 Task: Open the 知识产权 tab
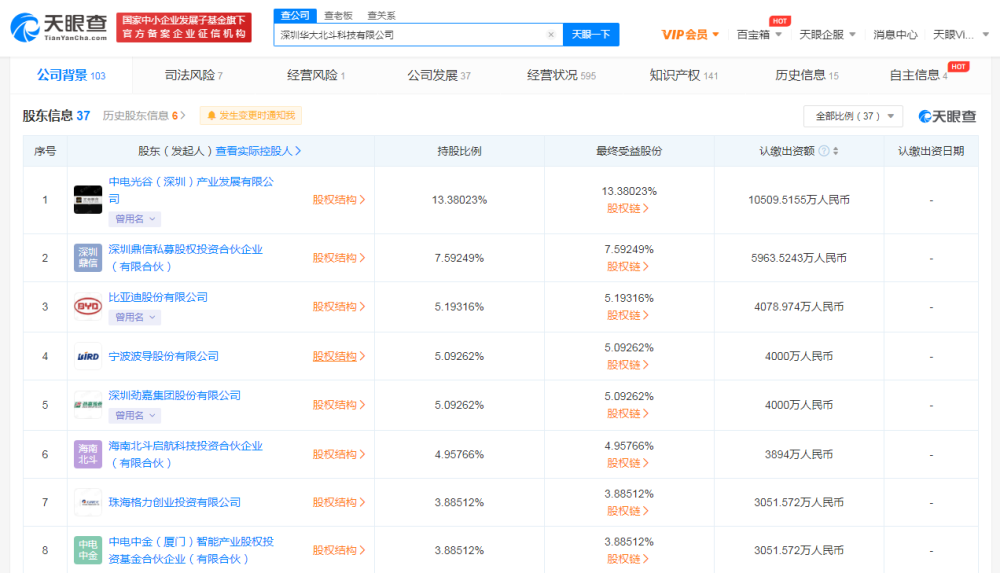click(x=683, y=75)
